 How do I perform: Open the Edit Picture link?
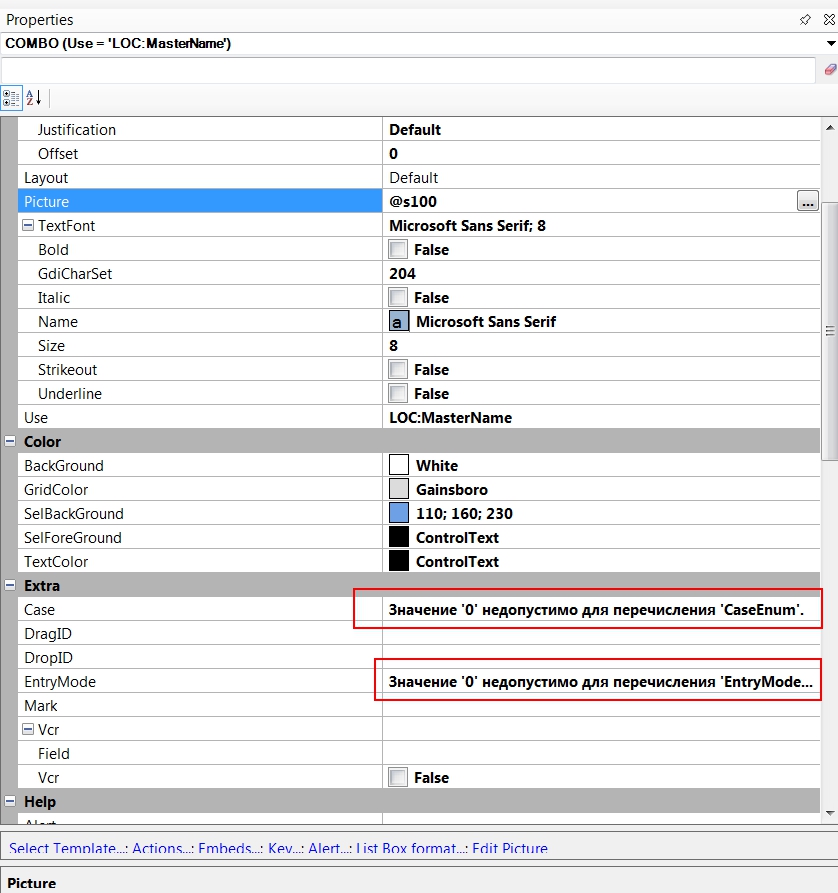click(x=510, y=848)
